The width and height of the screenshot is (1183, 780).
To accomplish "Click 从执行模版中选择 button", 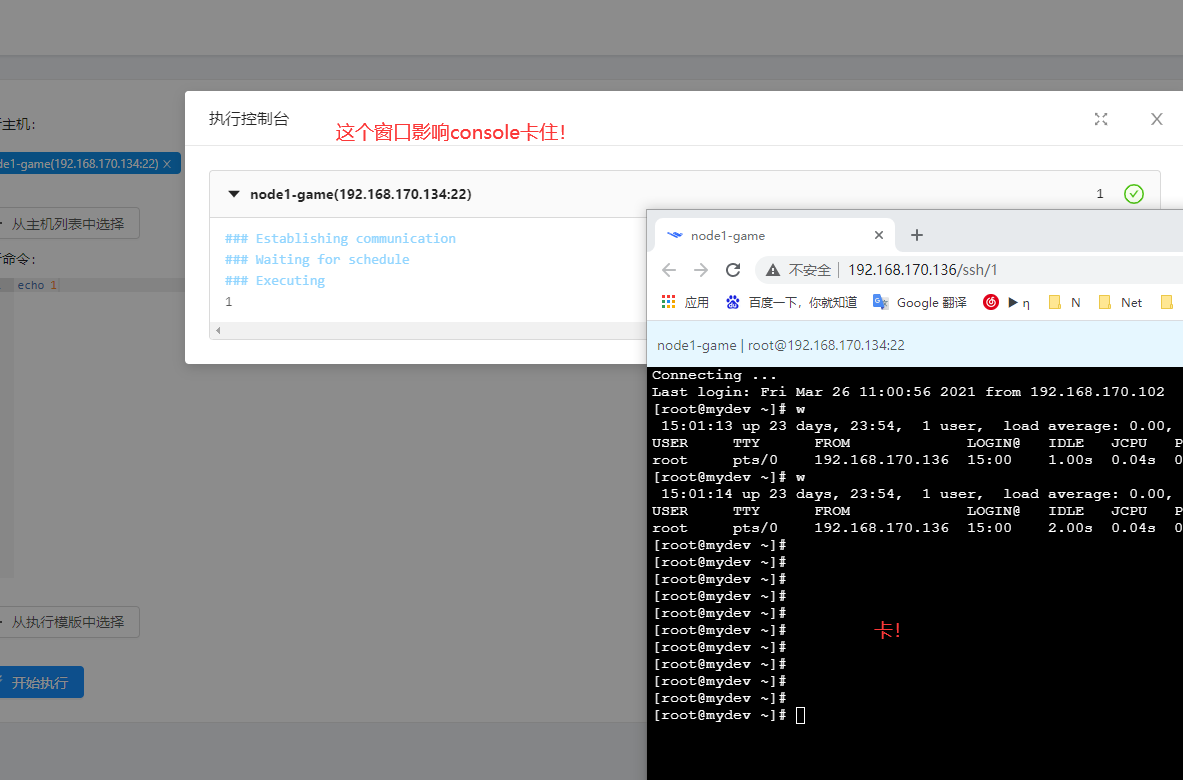I will click(69, 622).
